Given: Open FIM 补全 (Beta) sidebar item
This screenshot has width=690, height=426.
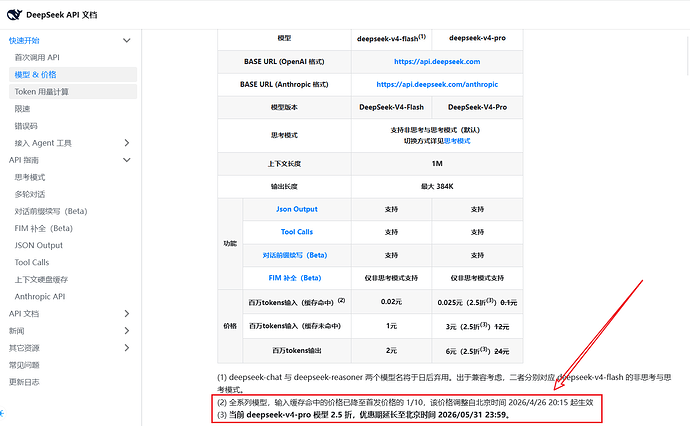Looking at the screenshot, I should tap(44, 228).
